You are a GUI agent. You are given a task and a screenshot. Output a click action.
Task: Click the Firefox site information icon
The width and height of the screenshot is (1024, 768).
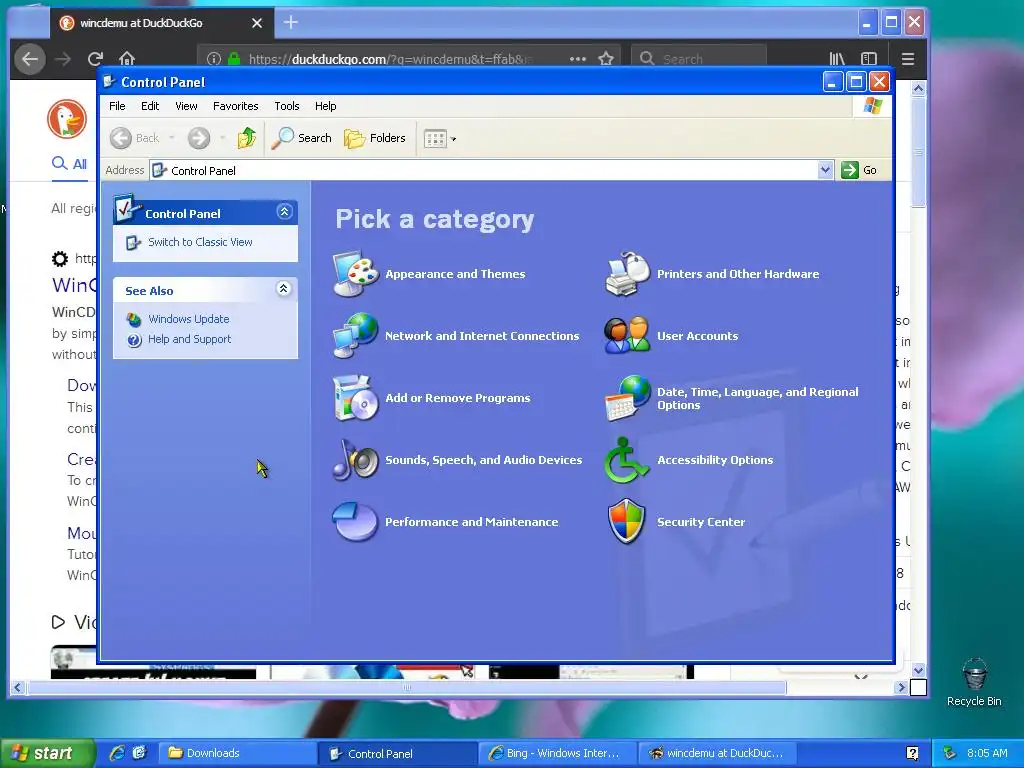pos(214,59)
